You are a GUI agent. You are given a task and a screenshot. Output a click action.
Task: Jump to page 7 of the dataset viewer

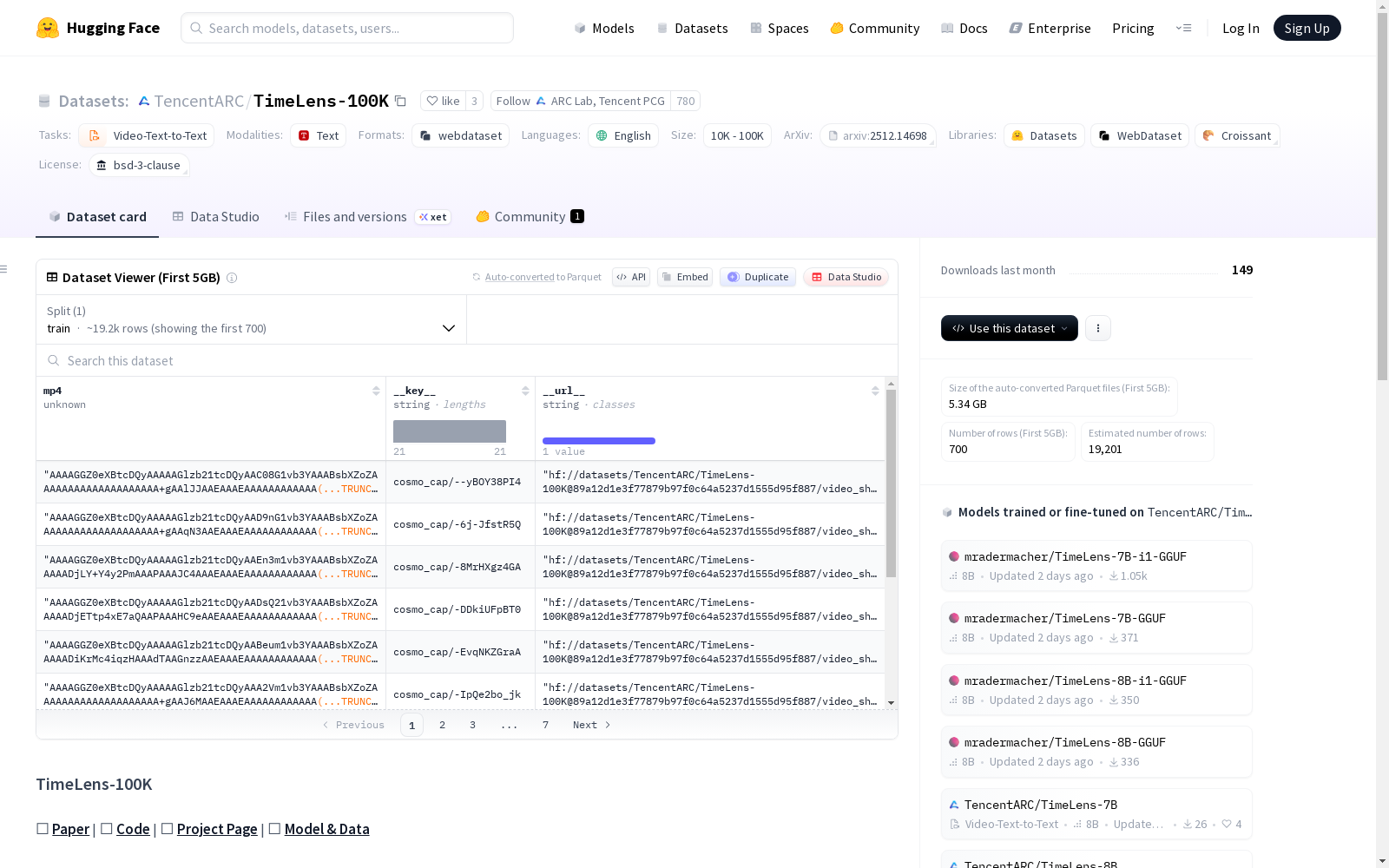(x=545, y=725)
